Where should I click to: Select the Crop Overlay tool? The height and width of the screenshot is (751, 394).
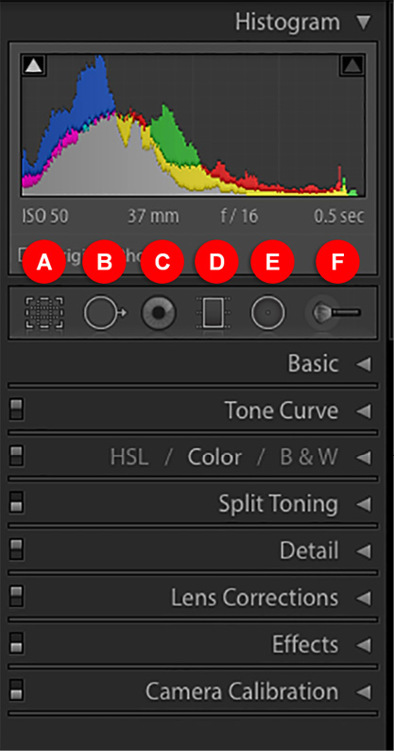pyautogui.click(x=44, y=313)
